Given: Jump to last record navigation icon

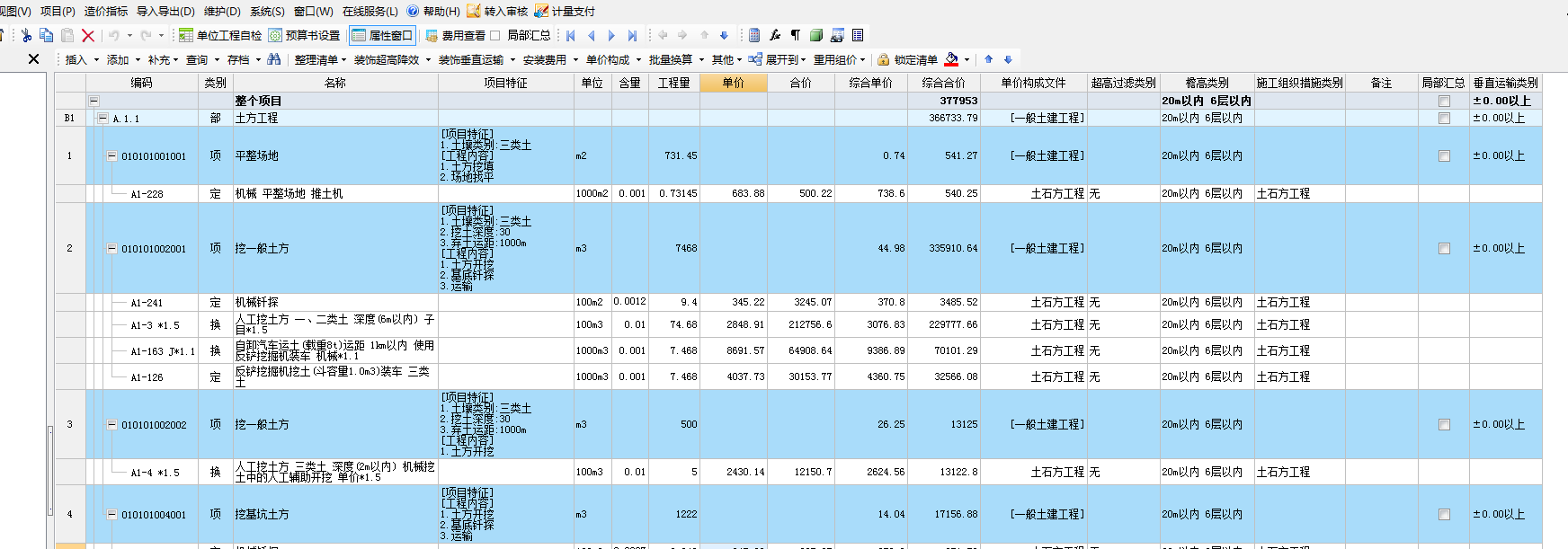Looking at the screenshot, I should tap(632, 35).
